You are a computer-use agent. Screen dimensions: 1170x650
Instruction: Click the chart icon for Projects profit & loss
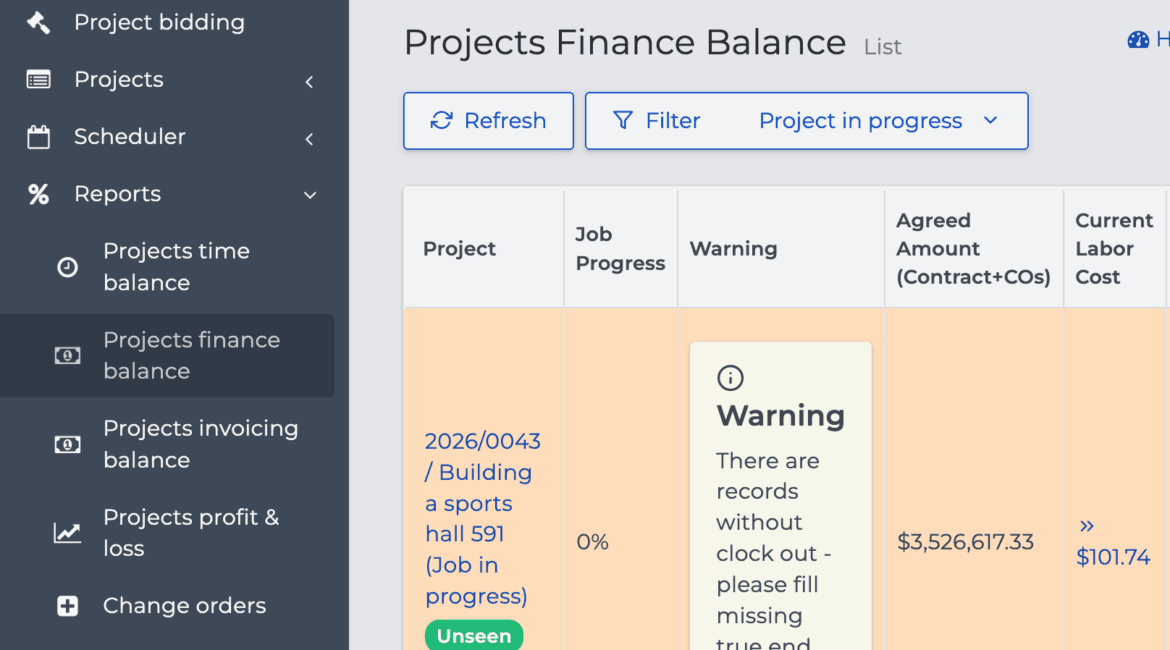click(x=67, y=533)
